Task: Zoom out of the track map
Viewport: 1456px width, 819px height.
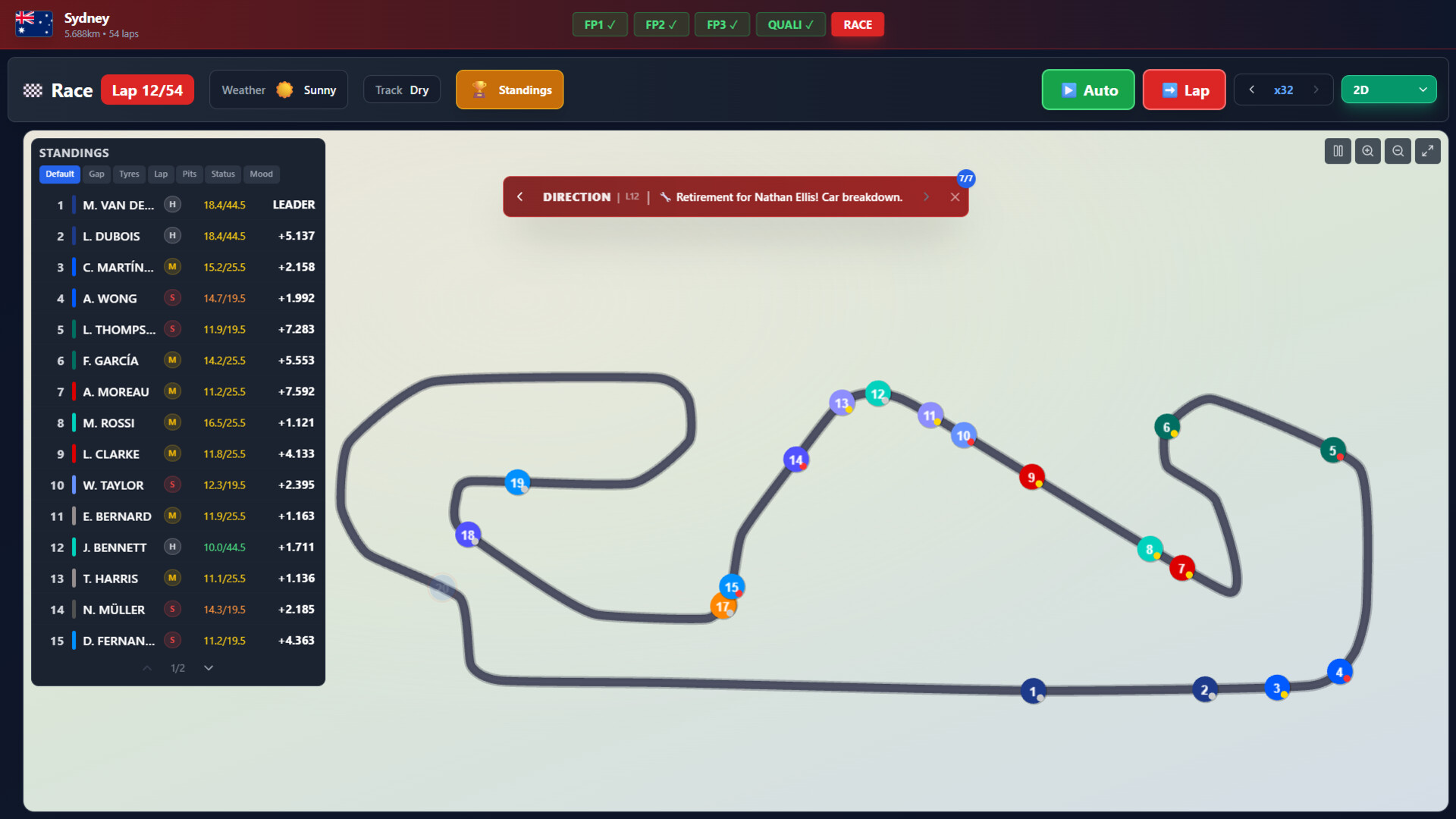Action: click(1398, 151)
